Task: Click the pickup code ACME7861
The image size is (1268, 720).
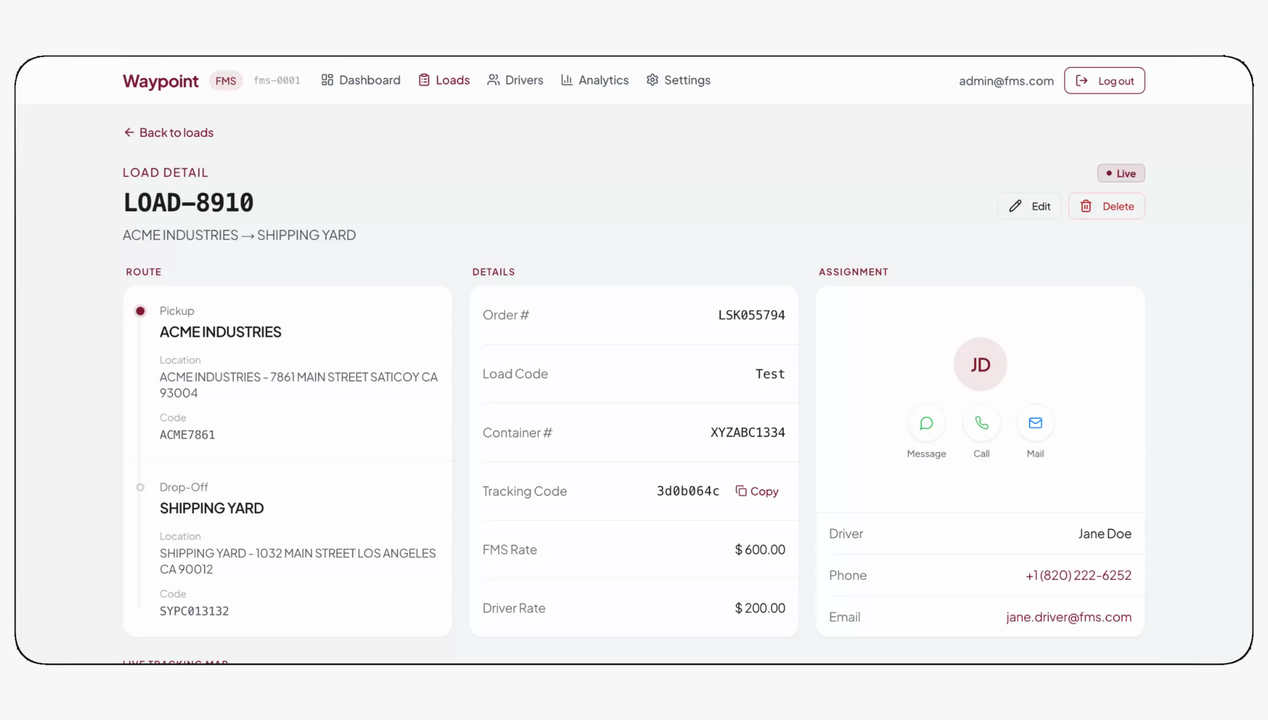Action: click(x=187, y=435)
